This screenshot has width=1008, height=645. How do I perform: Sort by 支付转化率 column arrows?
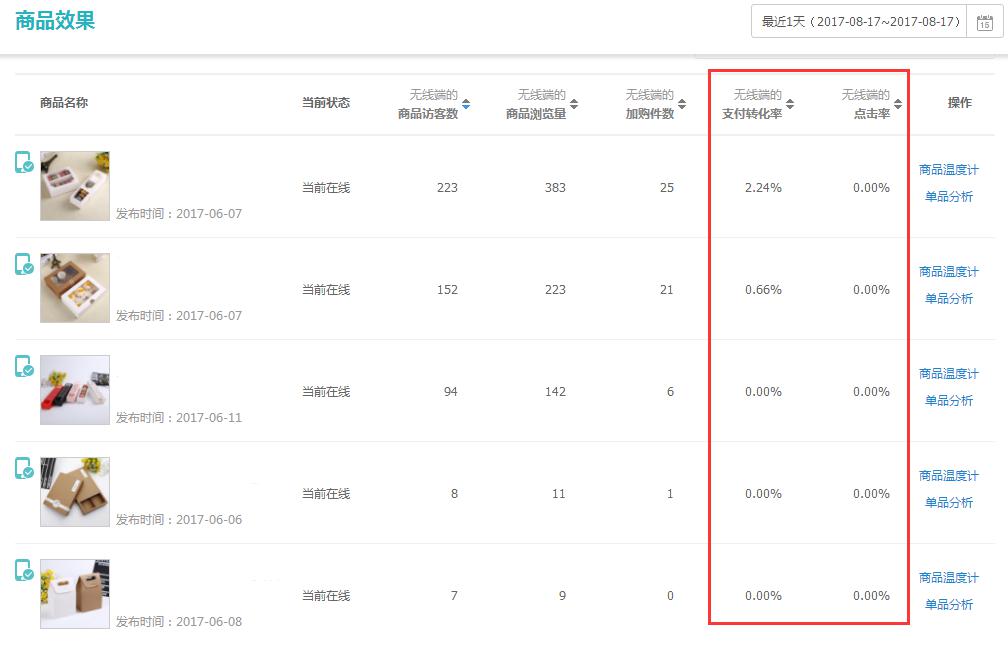point(790,104)
